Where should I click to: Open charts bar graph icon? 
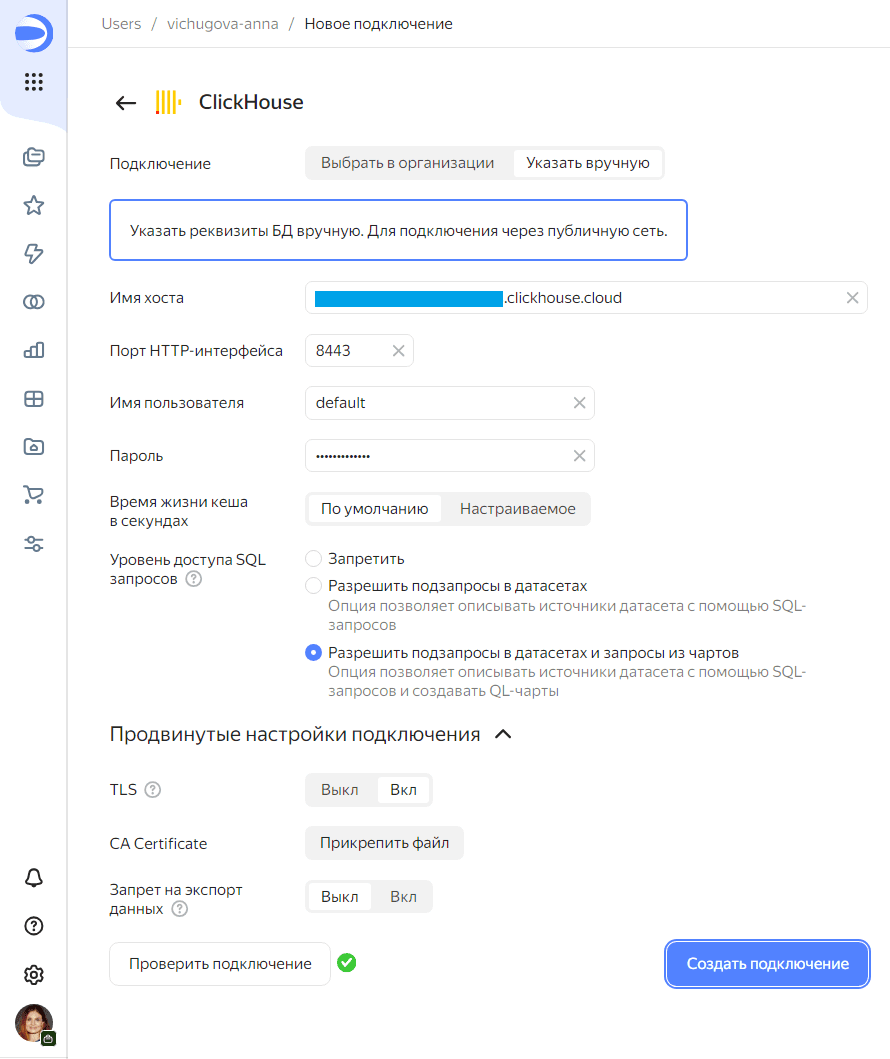pos(34,350)
